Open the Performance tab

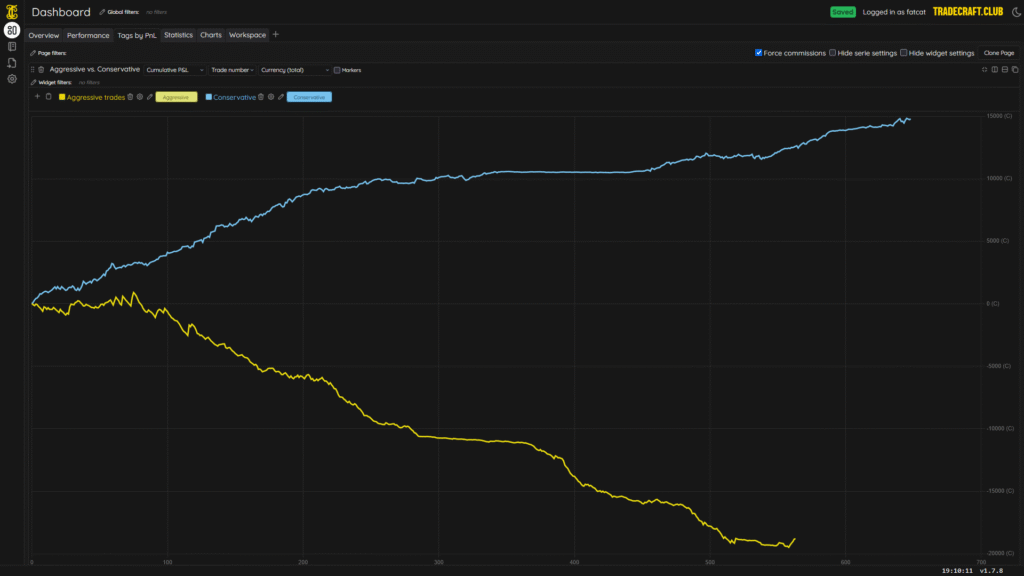tap(88, 35)
